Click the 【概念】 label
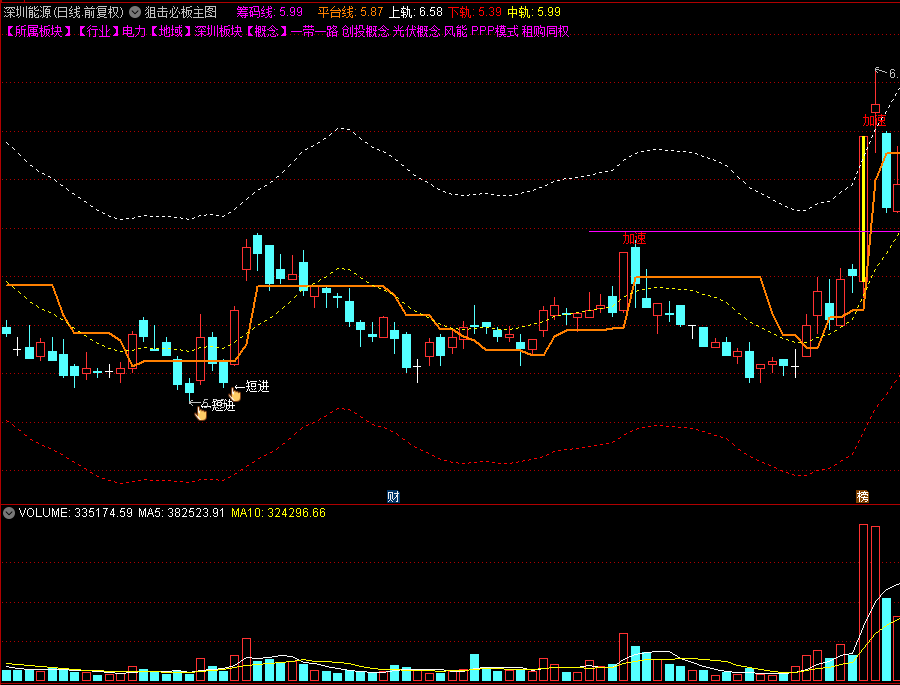This screenshot has width=900, height=685. click(266, 32)
